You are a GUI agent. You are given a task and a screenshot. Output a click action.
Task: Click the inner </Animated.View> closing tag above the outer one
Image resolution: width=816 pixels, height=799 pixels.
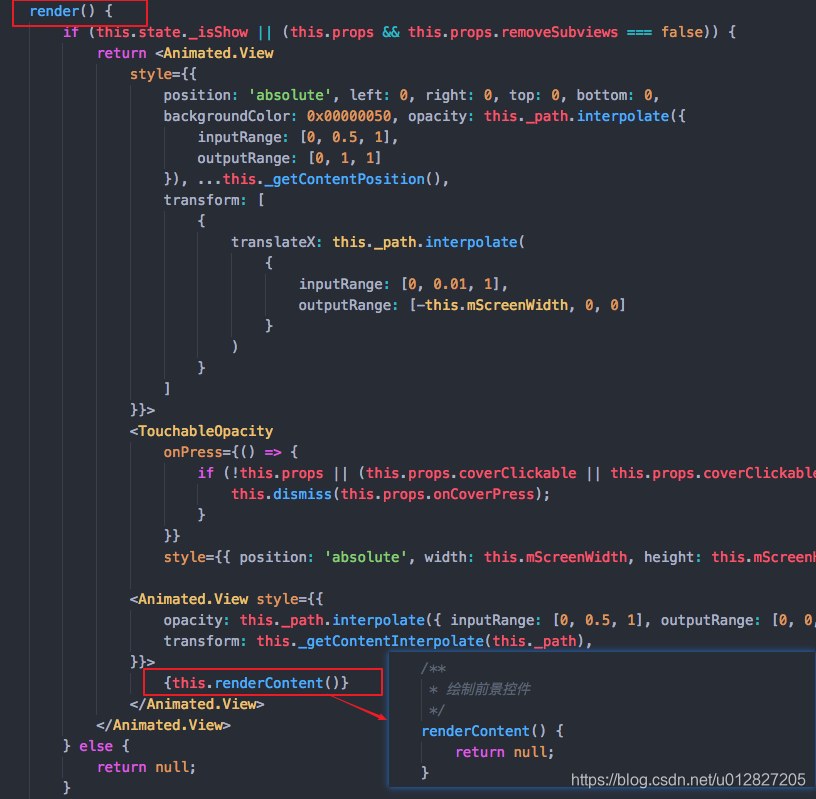(x=197, y=704)
